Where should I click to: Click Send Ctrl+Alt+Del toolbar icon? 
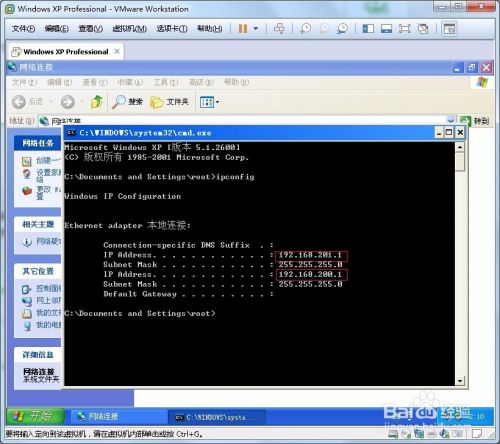(279, 29)
